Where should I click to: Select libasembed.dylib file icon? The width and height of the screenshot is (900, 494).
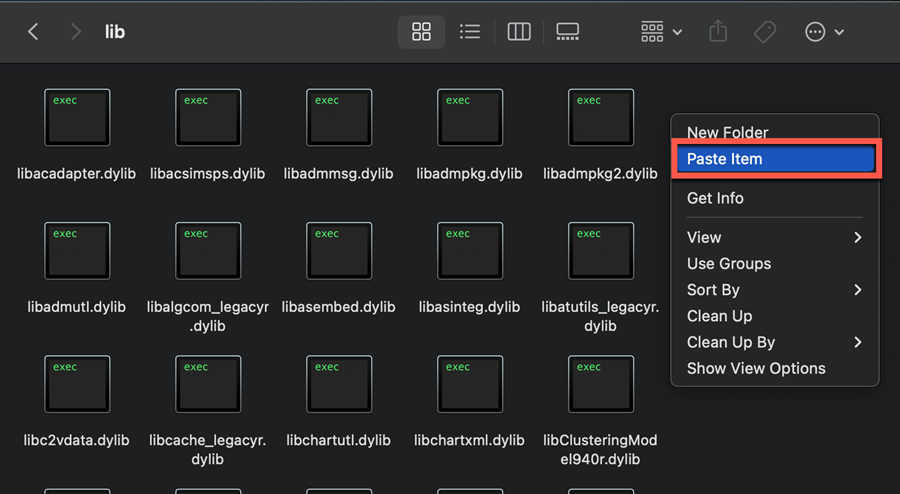click(339, 251)
